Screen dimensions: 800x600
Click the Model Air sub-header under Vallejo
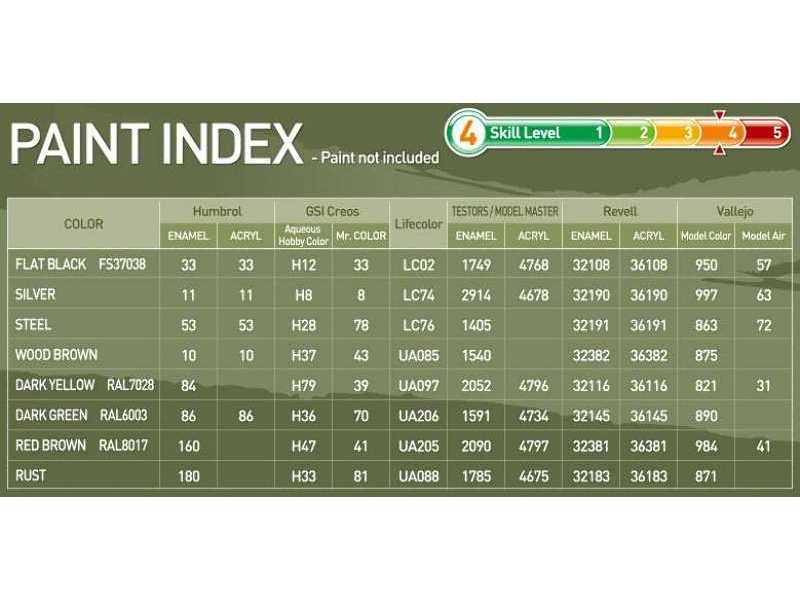[x=763, y=236]
